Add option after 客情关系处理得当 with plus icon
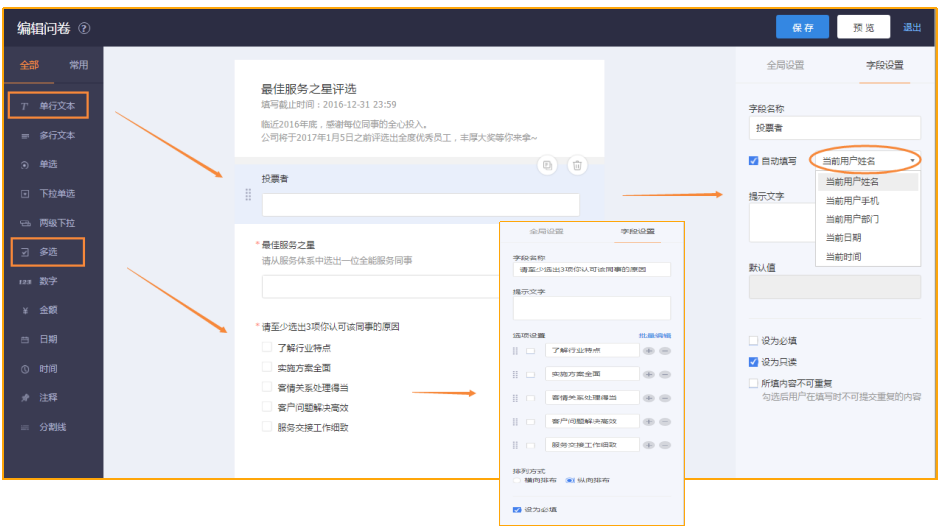Viewport: 941px width, 530px height. tap(649, 398)
